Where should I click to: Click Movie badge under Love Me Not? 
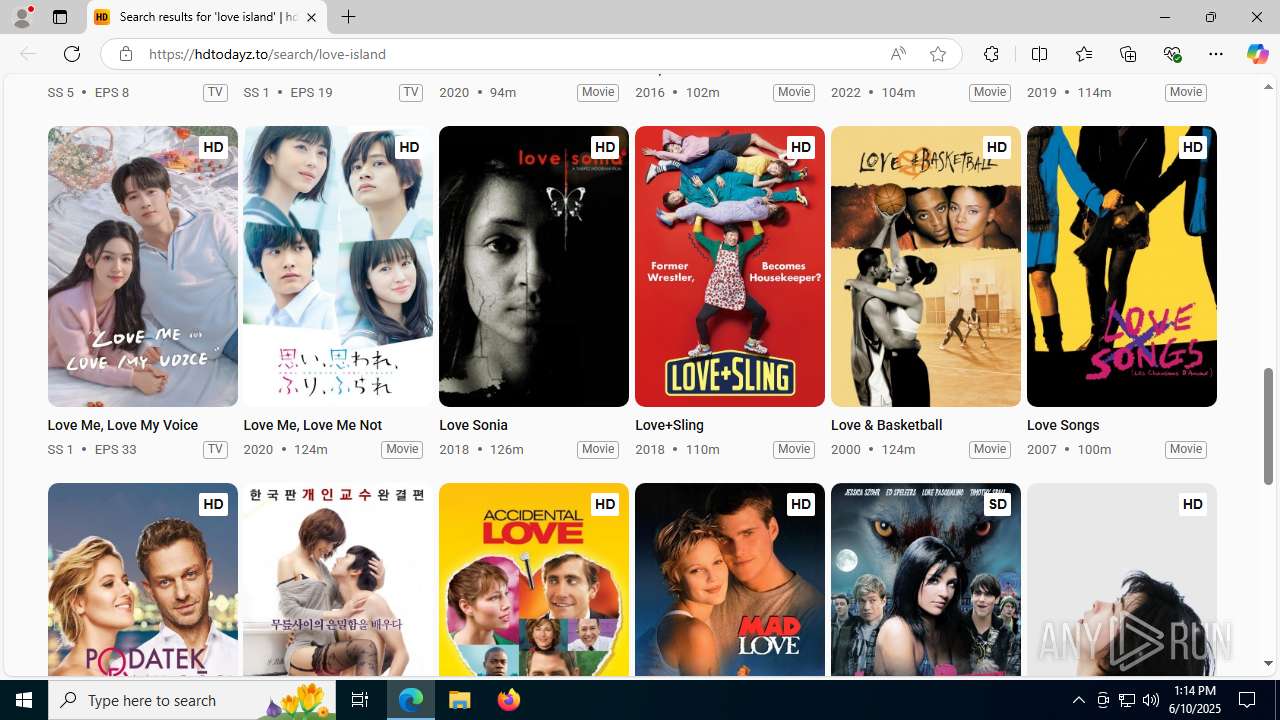[402, 449]
